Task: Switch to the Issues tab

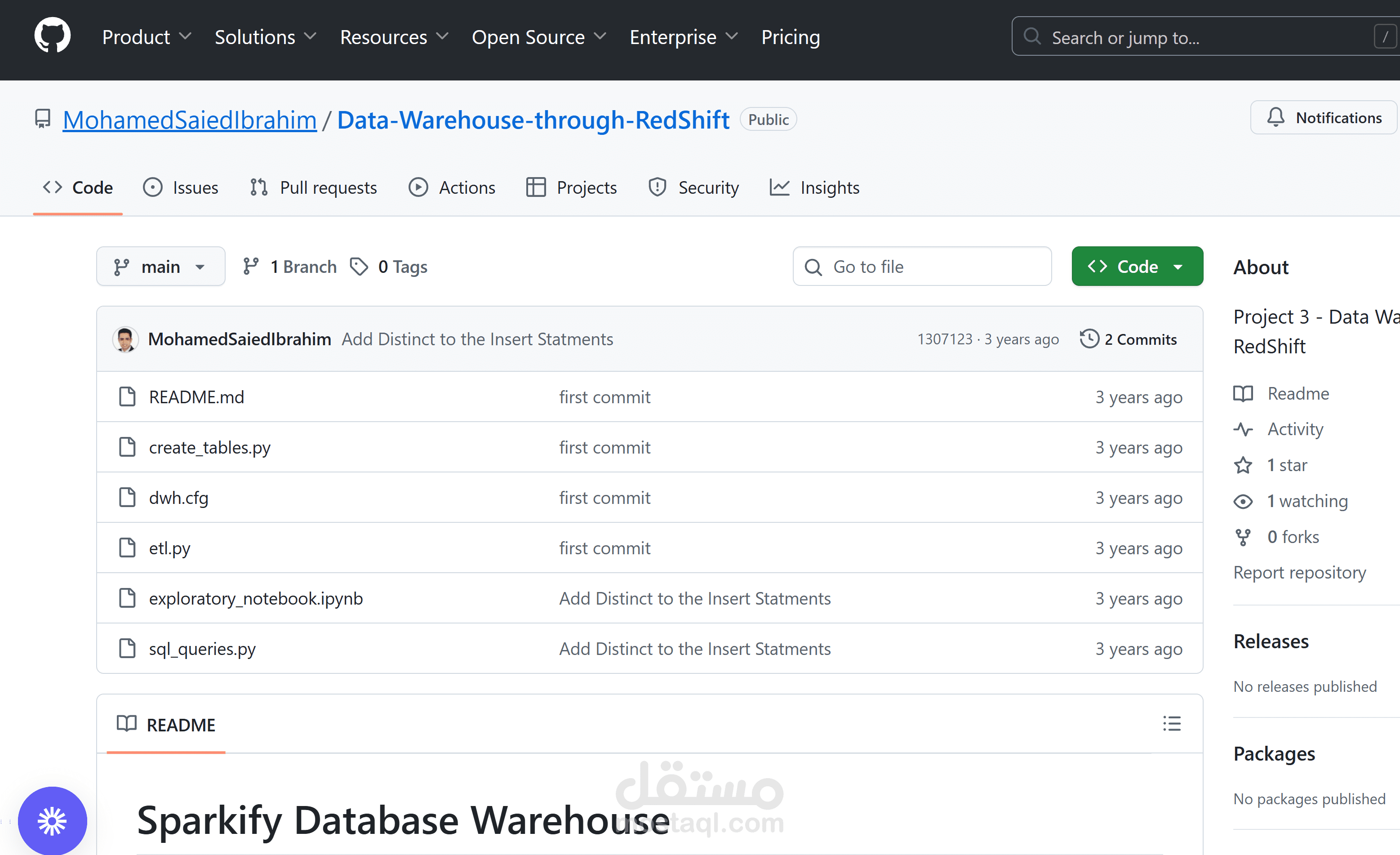Action: 180,187
